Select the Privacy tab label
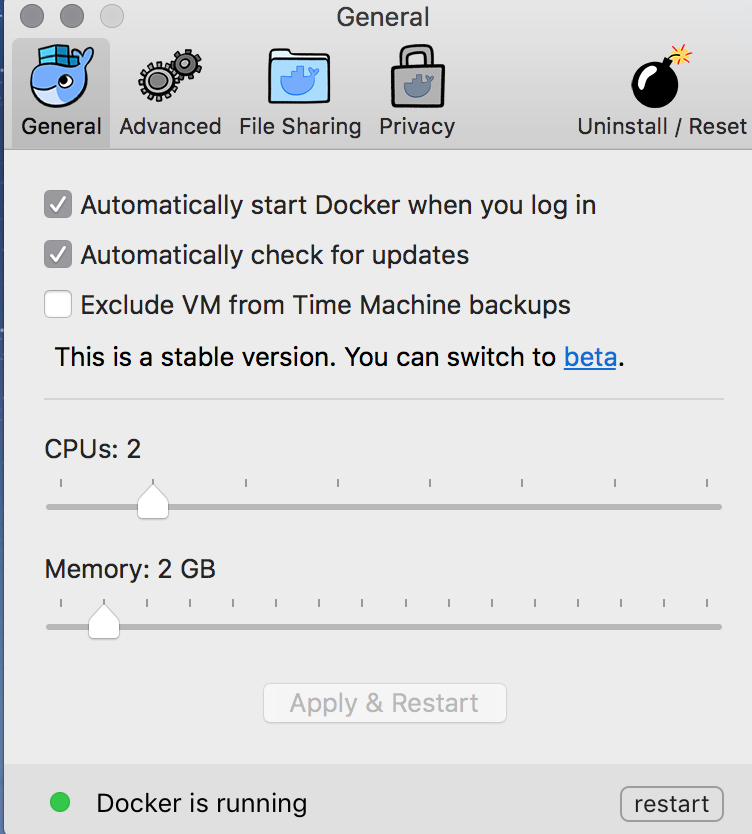 417,127
